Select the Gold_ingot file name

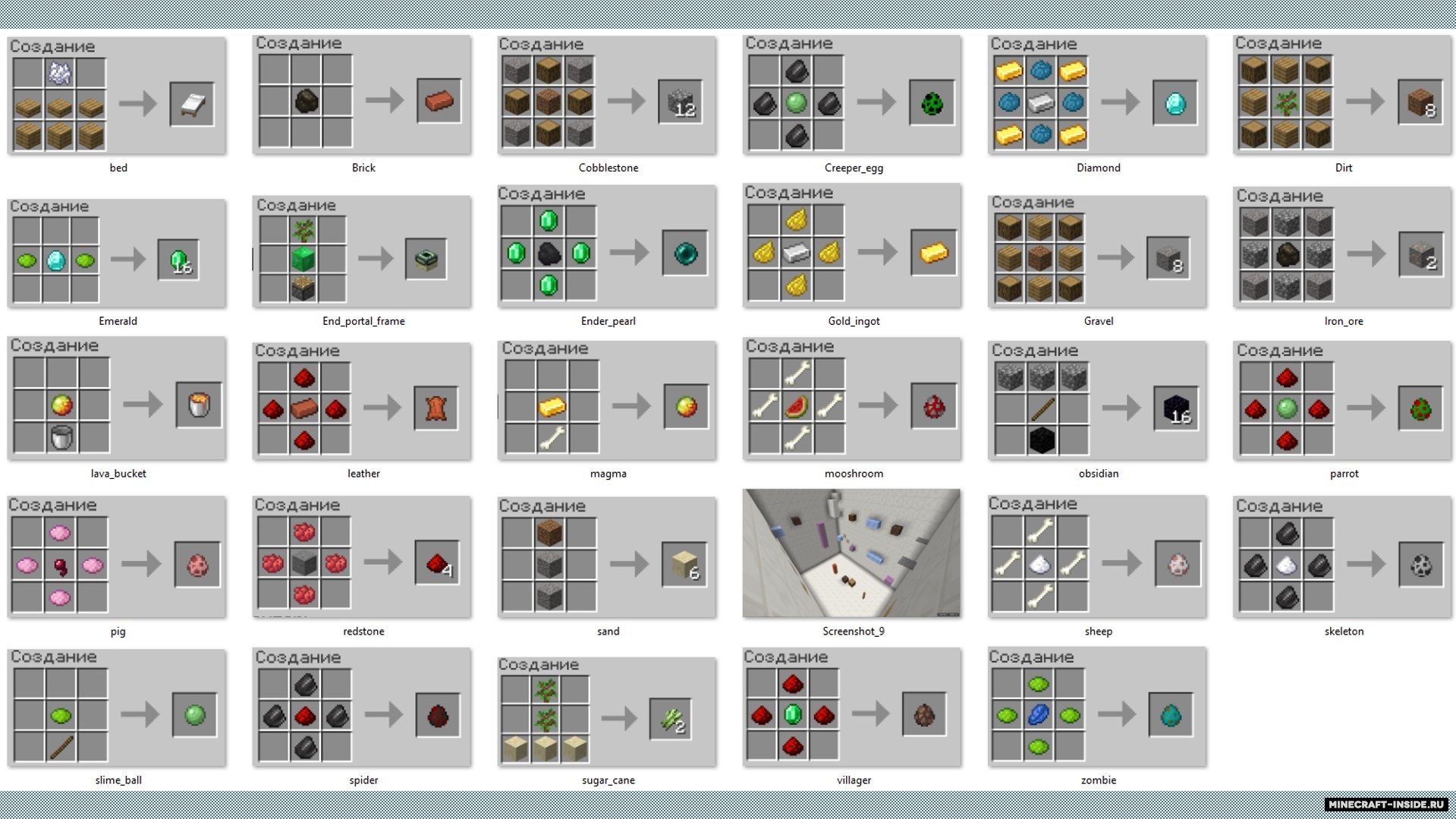(854, 321)
